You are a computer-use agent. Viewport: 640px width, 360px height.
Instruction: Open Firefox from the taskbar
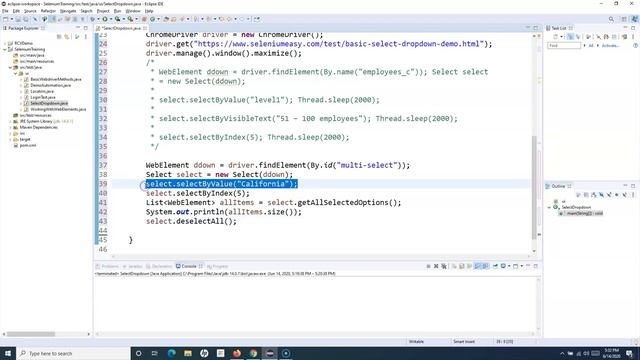[237, 353]
